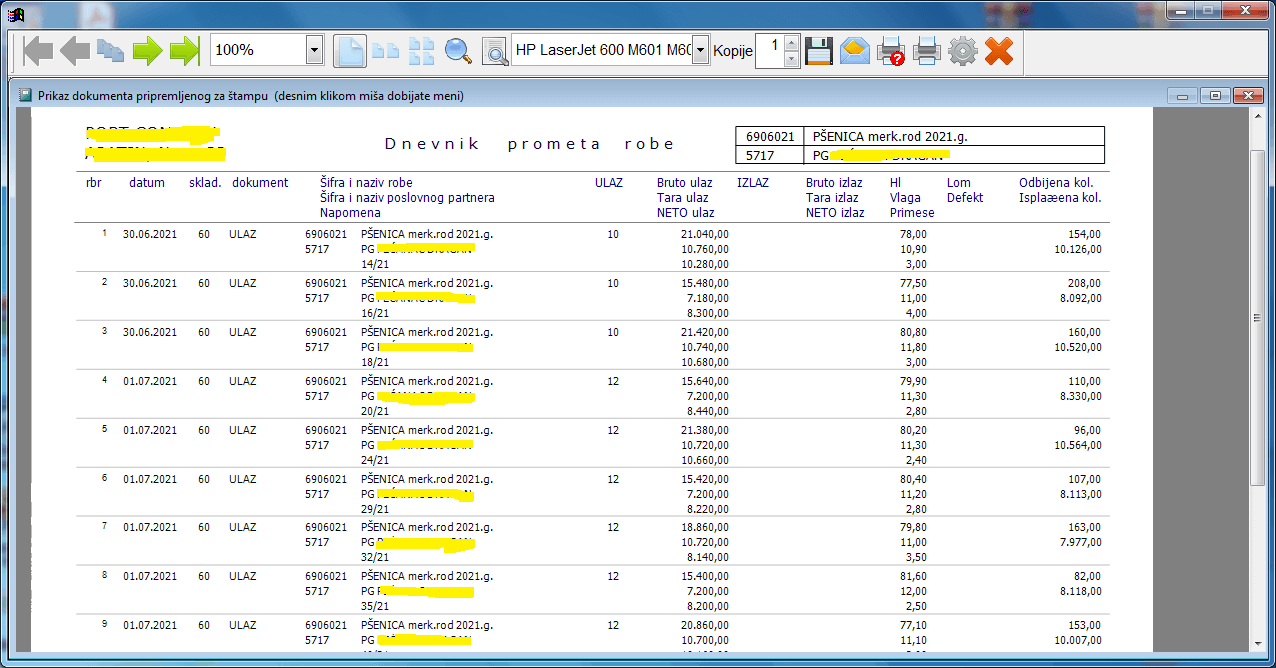The height and width of the screenshot is (668, 1276).
Task: Minimize the inner document preview window
Action: [x=1183, y=96]
